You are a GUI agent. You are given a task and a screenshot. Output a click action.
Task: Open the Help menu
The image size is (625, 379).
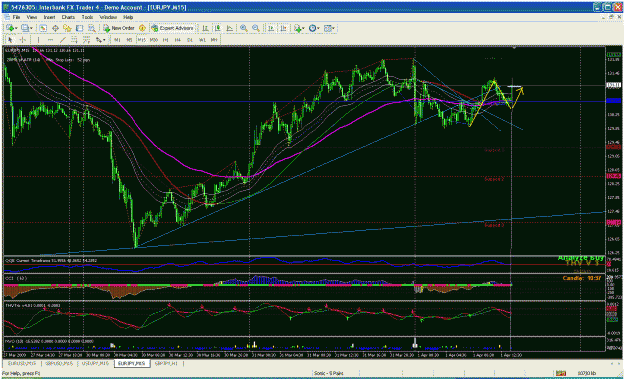pos(128,17)
